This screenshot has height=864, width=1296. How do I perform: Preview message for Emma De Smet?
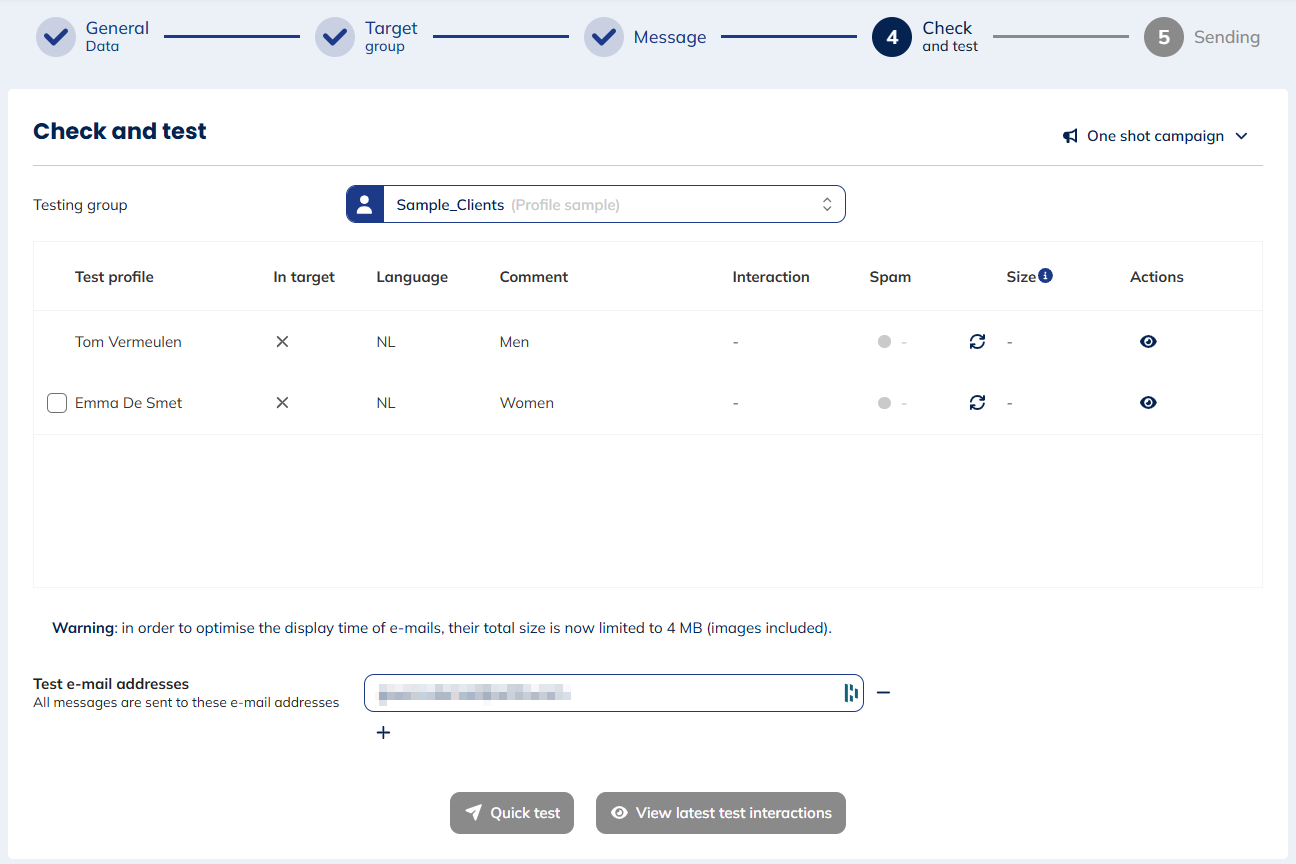coord(1148,403)
